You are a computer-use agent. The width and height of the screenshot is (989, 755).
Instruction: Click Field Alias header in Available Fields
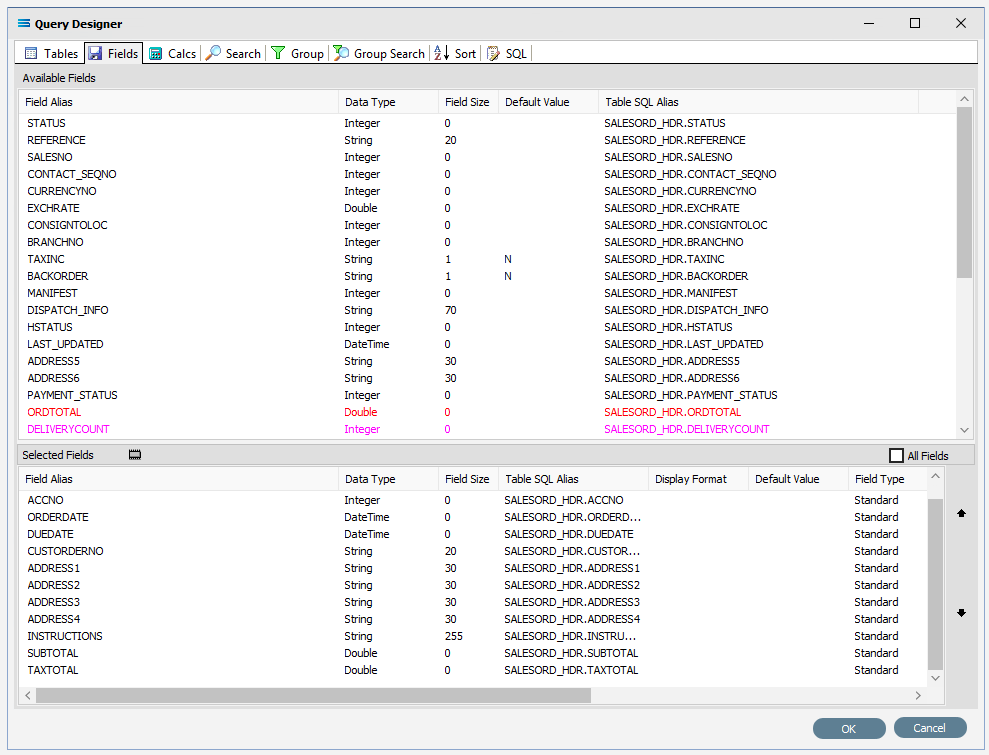pyautogui.click(x=179, y=102)
